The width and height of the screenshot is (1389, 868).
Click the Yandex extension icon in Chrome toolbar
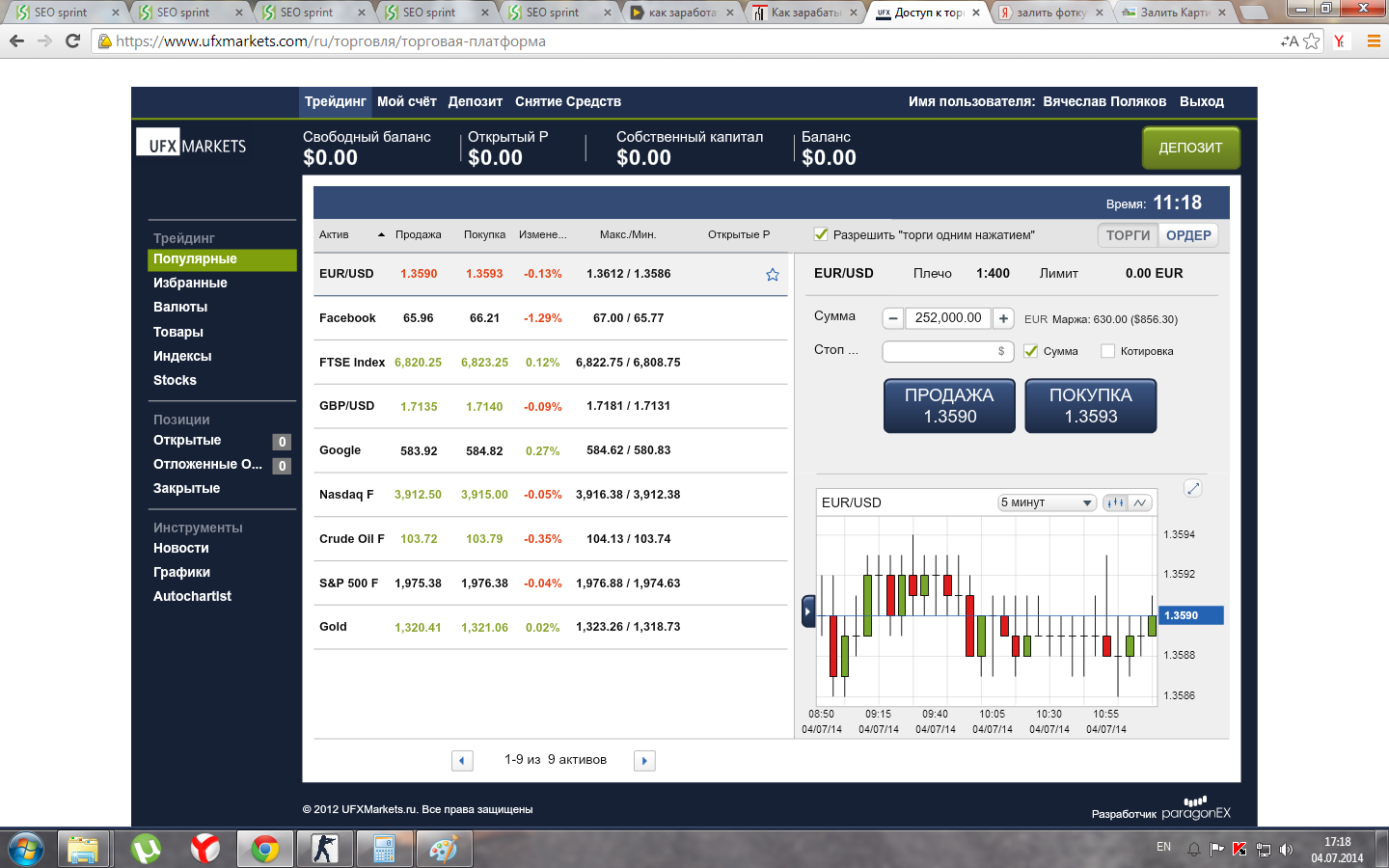pos(1340,41)
